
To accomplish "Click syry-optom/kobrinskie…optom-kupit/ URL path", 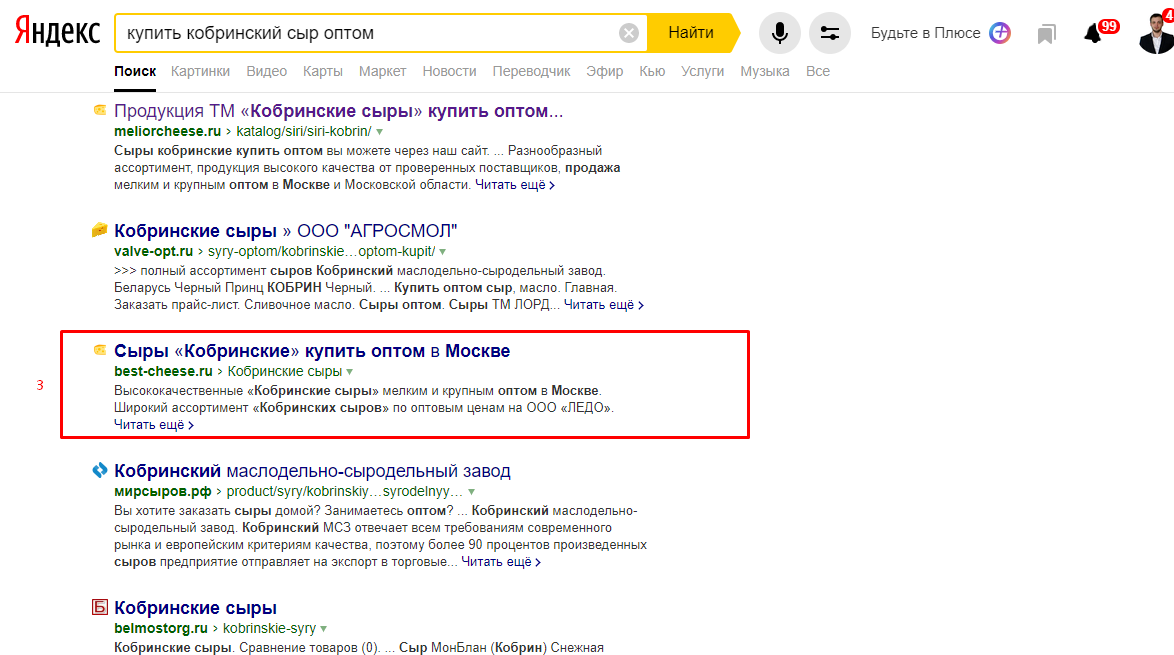I will coord(321,251).
